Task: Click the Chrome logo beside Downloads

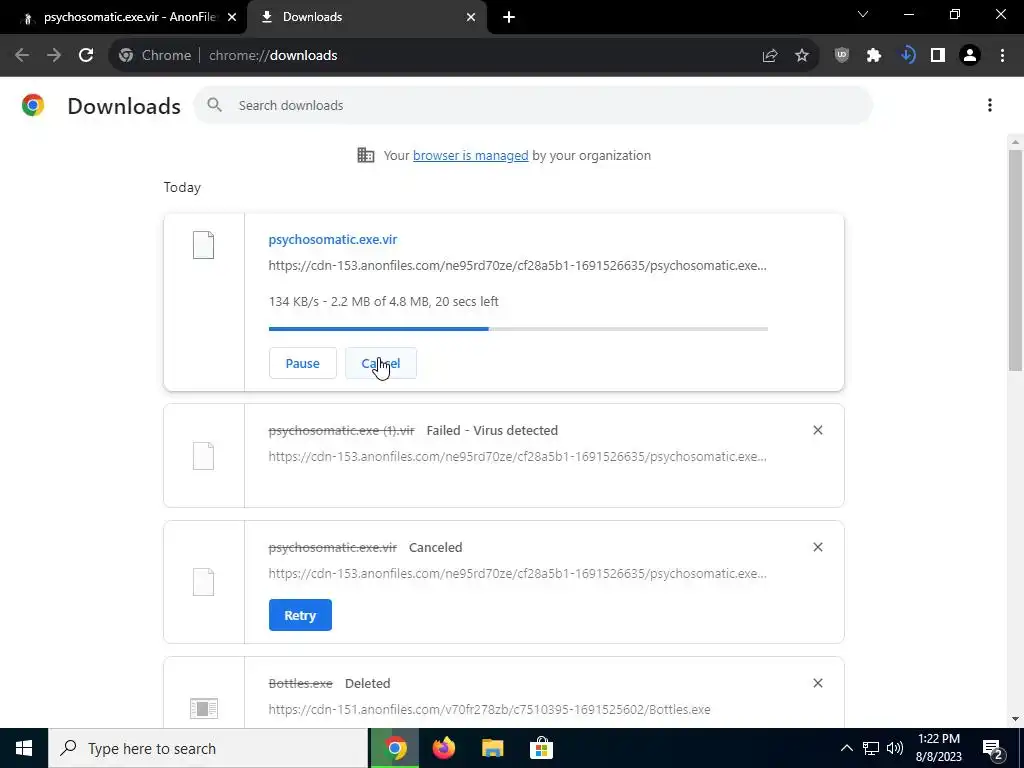Action: (33, 105)
